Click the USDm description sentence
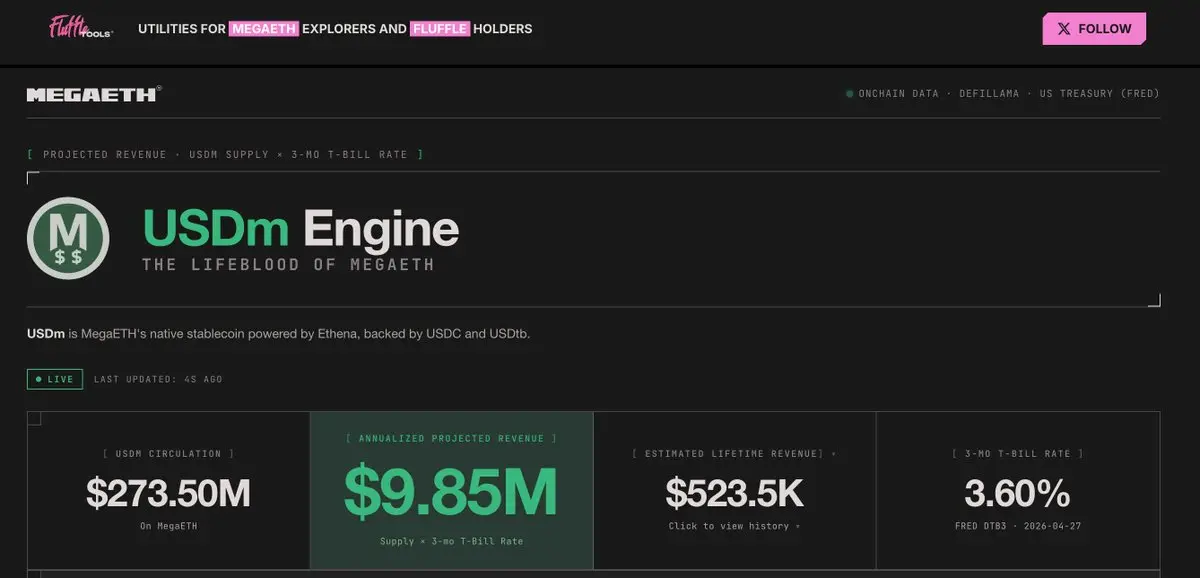This screenshot has height=578, width=1200. [278, 333]
